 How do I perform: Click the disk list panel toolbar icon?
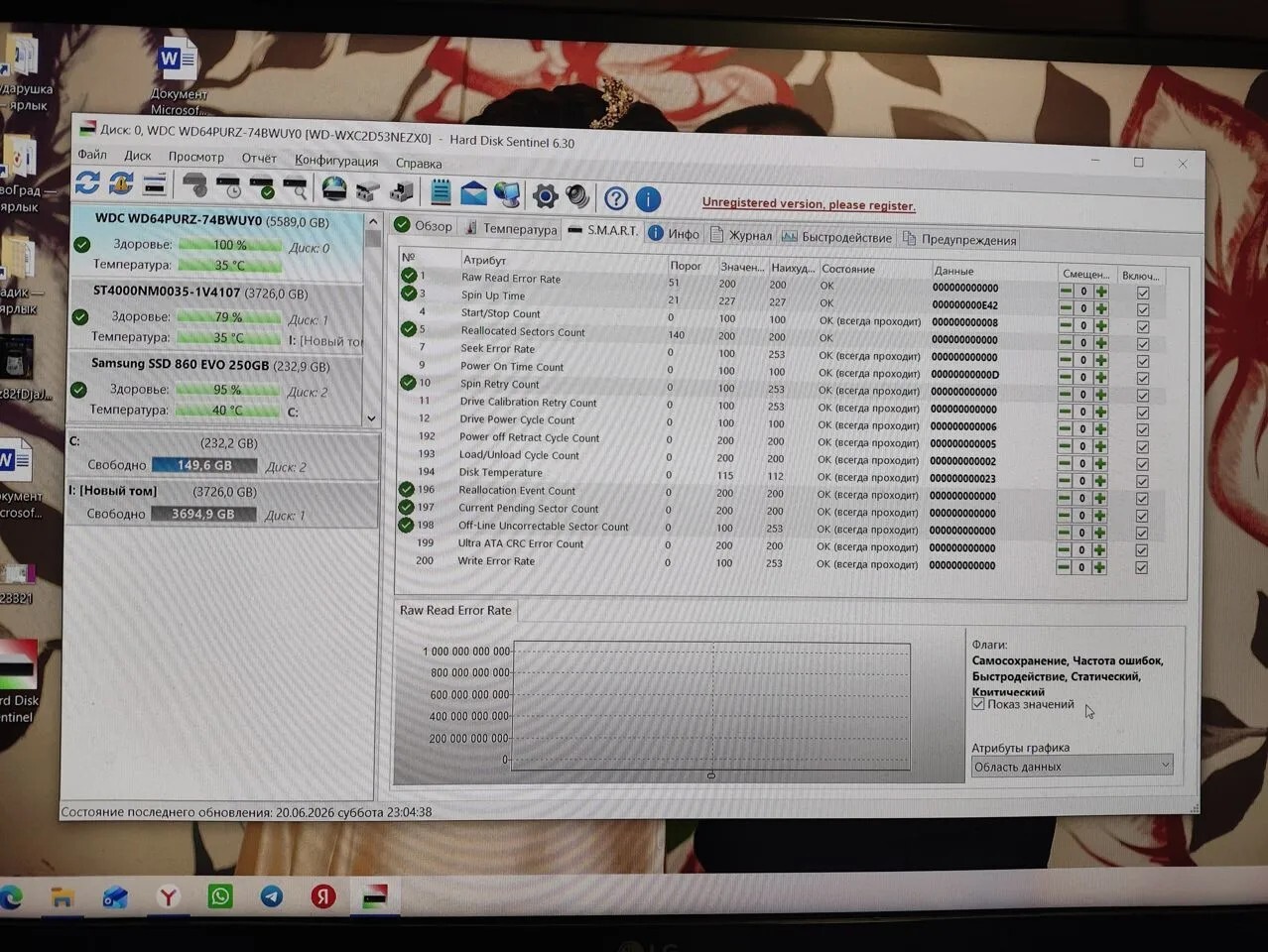[154, 184]
